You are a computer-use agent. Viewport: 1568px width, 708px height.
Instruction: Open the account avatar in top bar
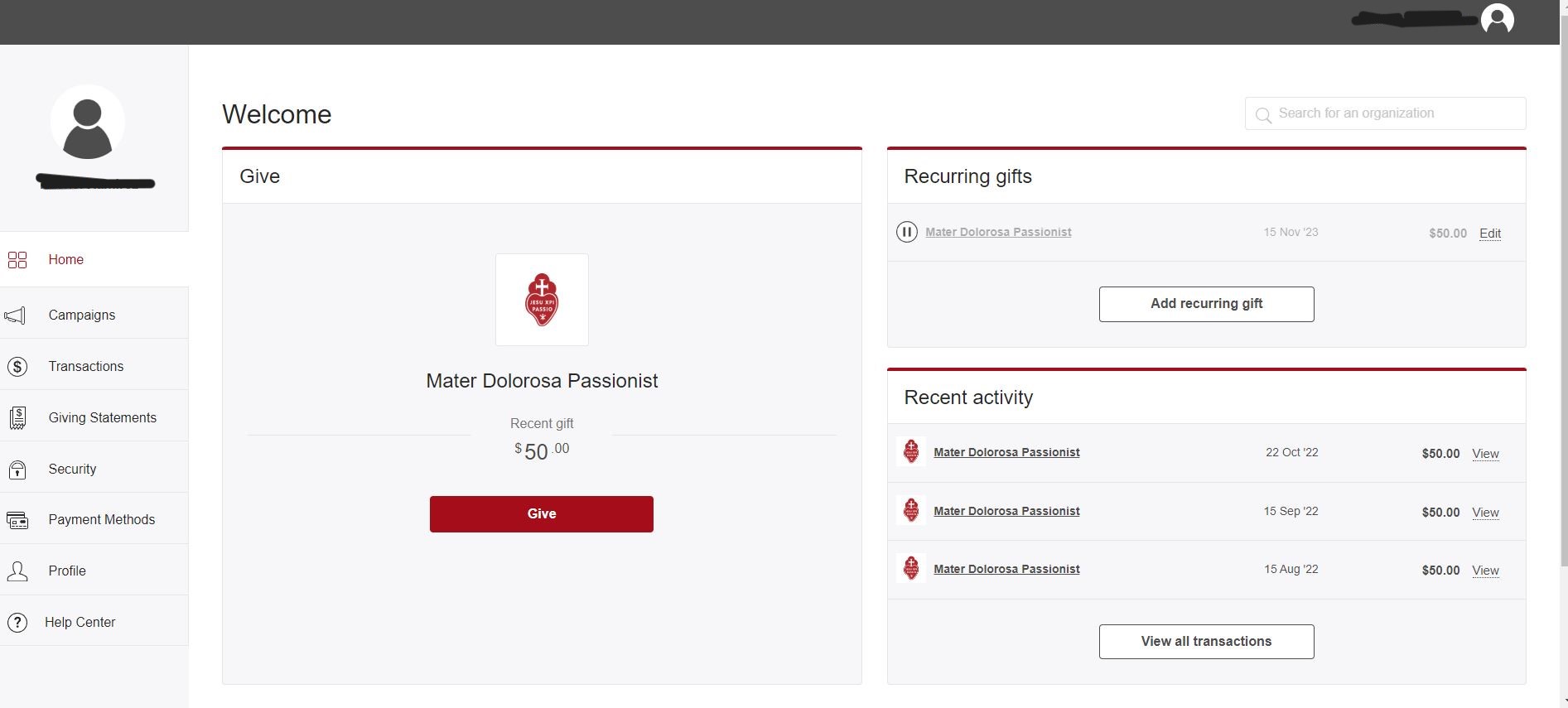pyautogui.click(x=1497, y=19)
